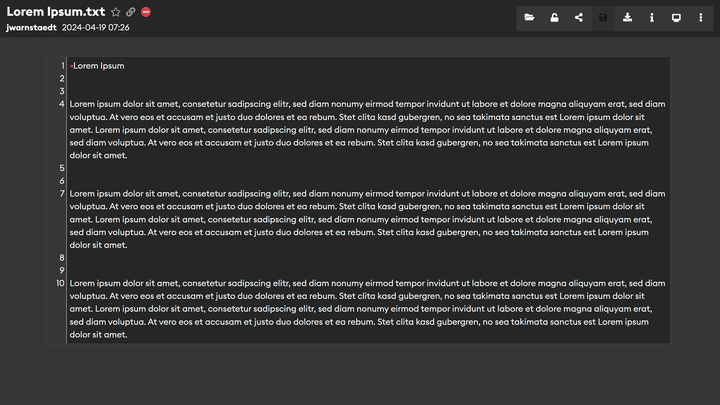Click the greyed-out save disk icon
Viewport: 720px width, 405px height.
[603, 17]
